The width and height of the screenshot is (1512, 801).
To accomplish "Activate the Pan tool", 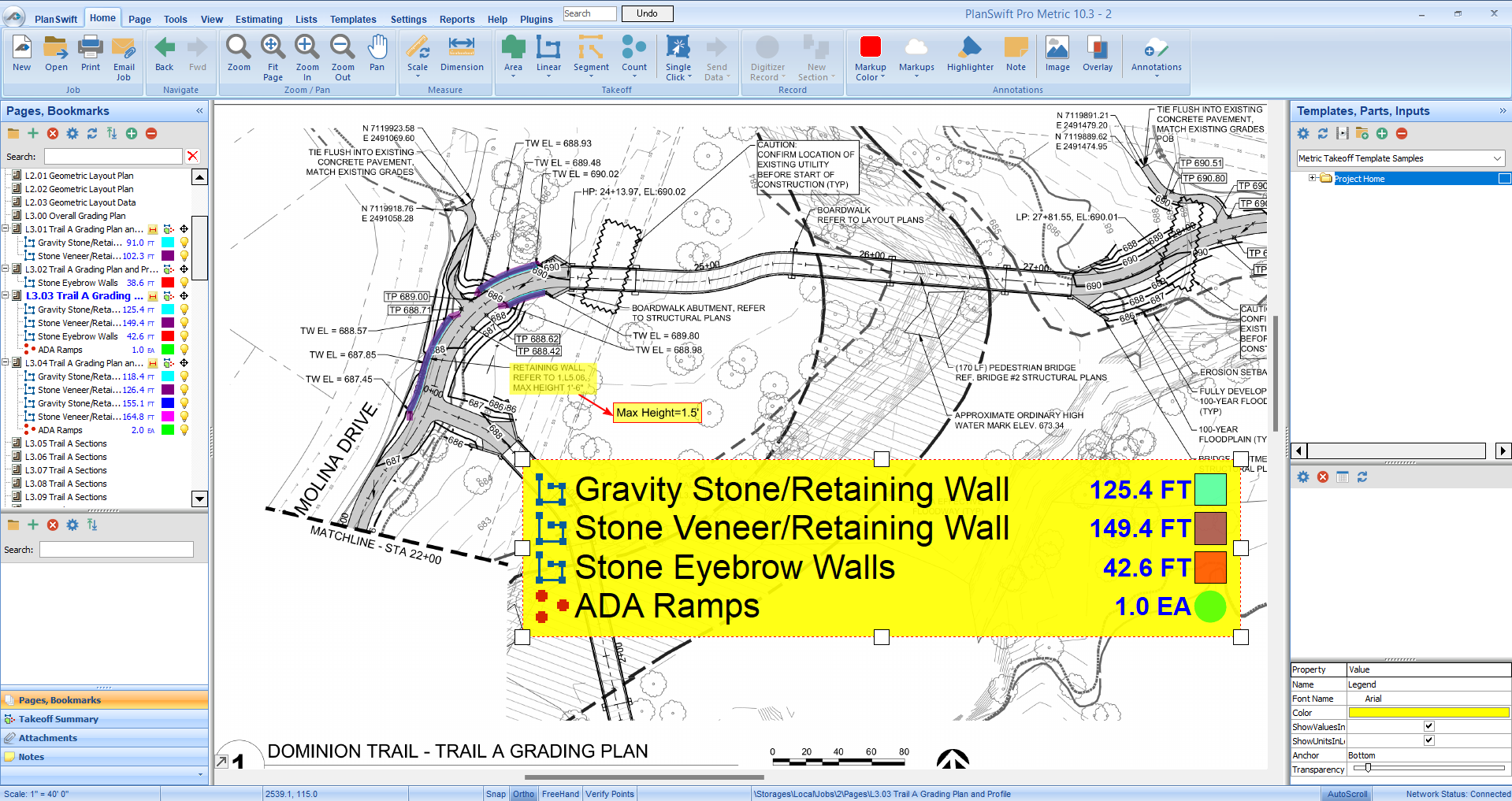I will point(377,54).
